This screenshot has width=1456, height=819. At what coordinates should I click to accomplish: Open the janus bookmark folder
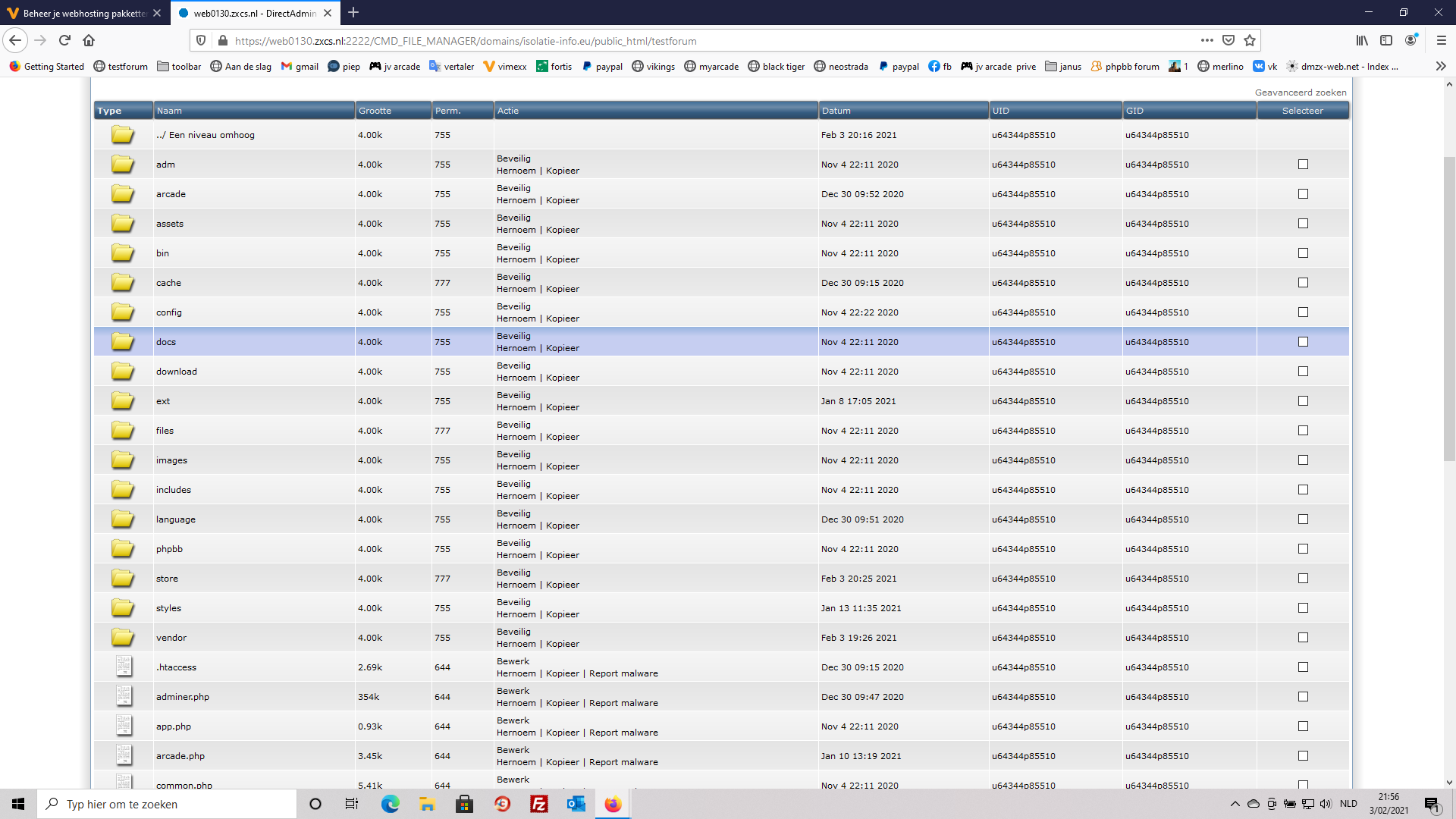tap(1062, 66)
